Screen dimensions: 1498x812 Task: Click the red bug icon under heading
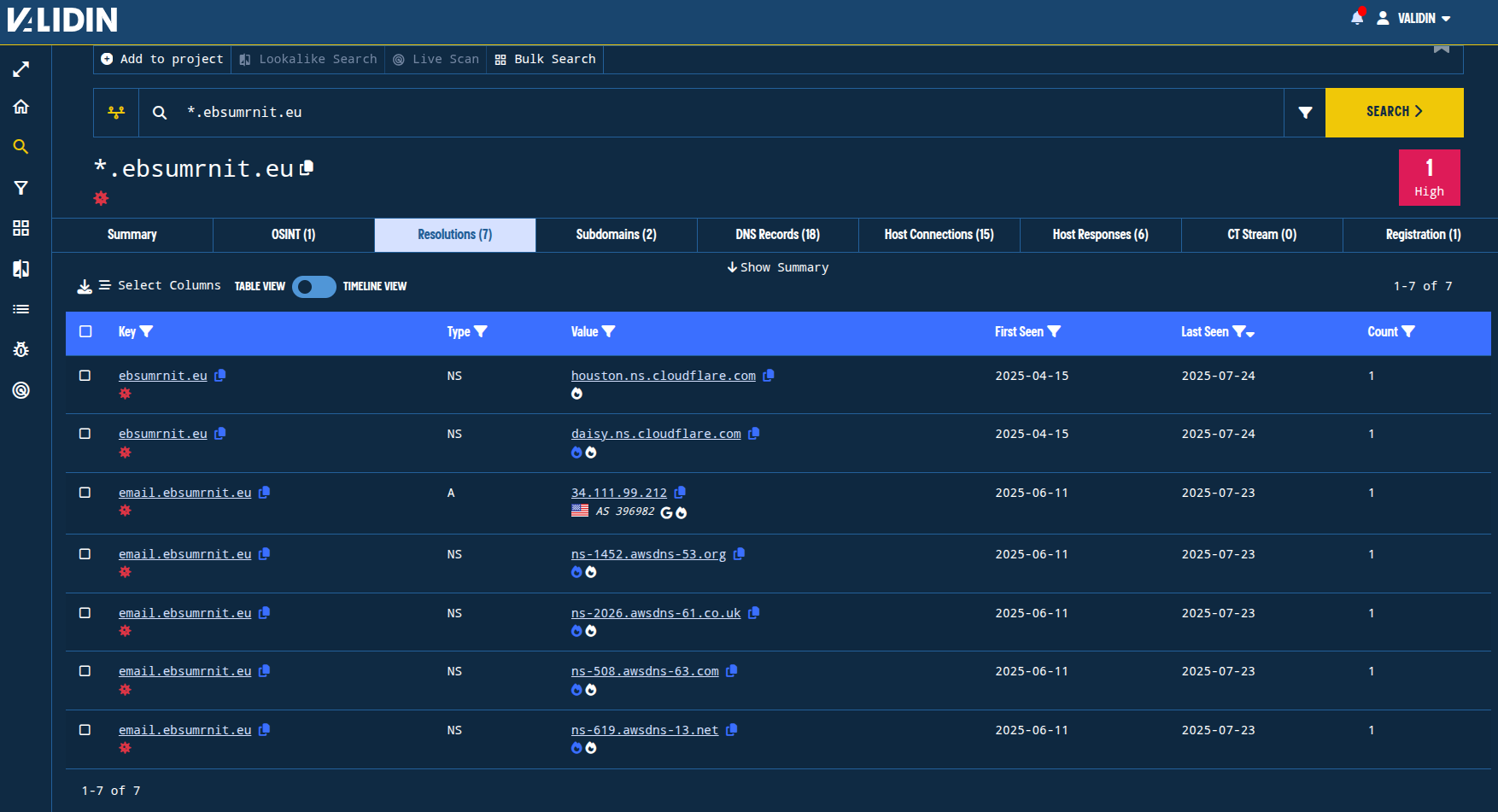tap(101, 198)
